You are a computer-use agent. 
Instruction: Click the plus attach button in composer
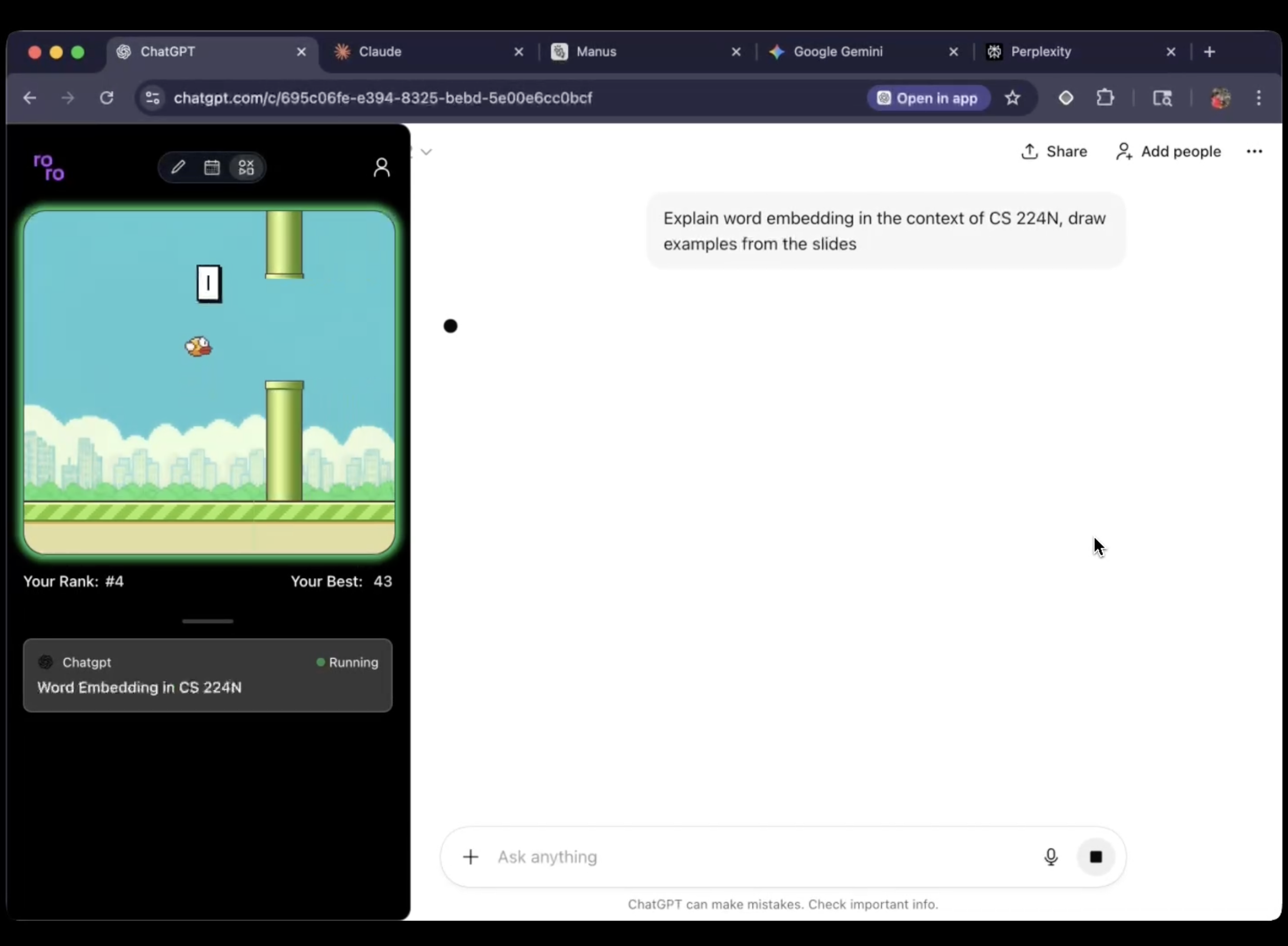coord(471,857)
